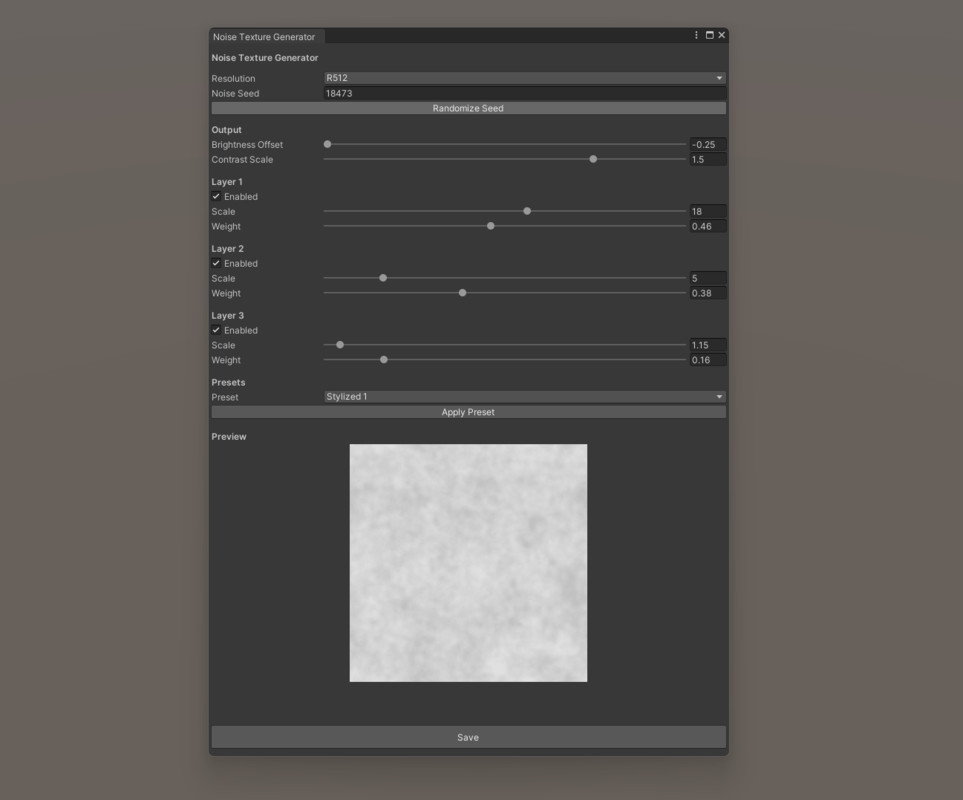Image resolution: width=963 pixels, height=800 pixels.
Task: Click the Contrast Scale label
Action: coord(242,160)
